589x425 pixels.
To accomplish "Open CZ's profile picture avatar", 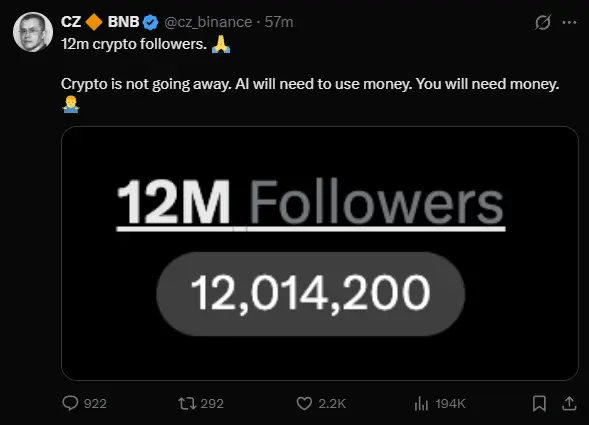I will (33, 32).
